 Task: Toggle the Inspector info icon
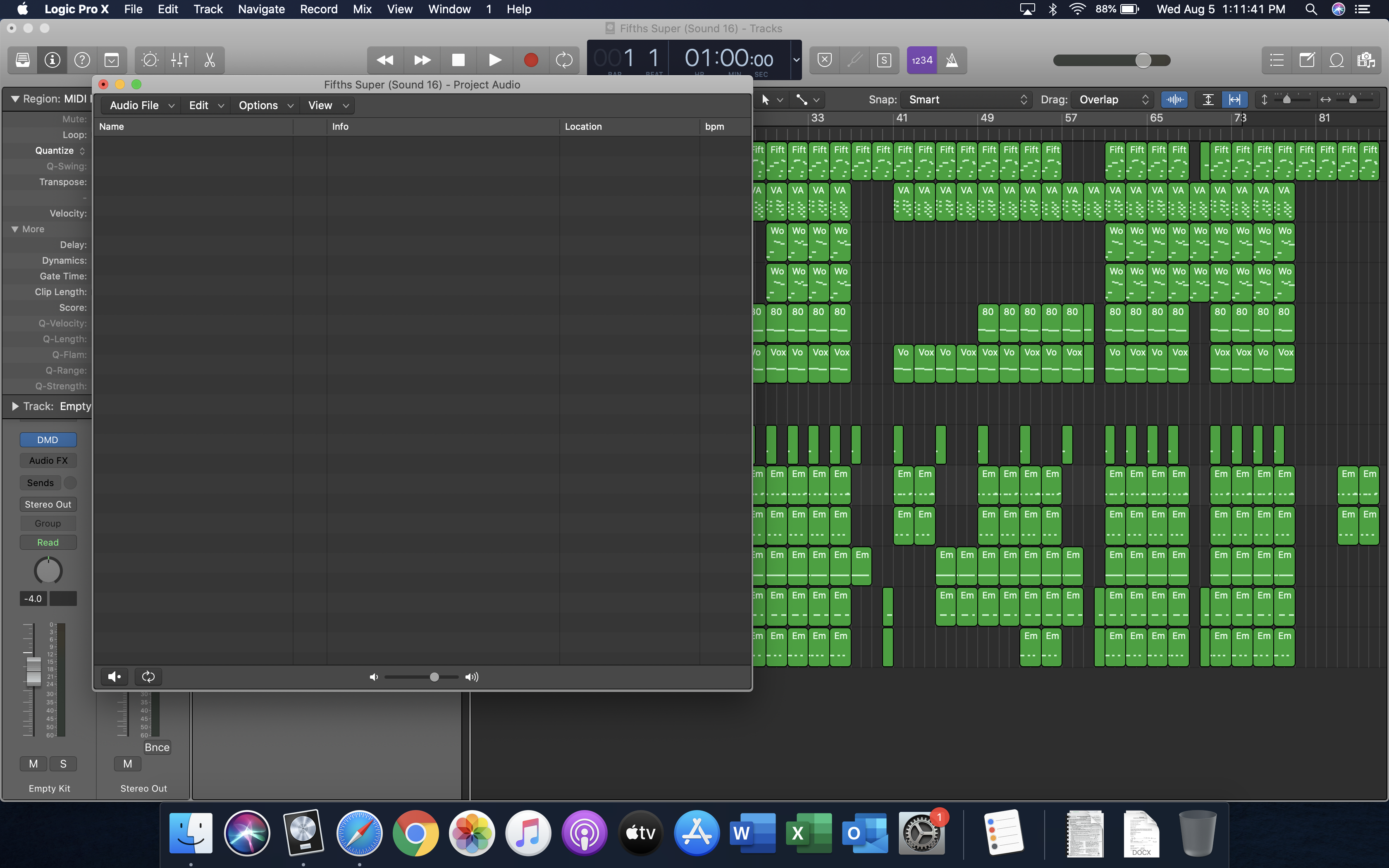52,60
